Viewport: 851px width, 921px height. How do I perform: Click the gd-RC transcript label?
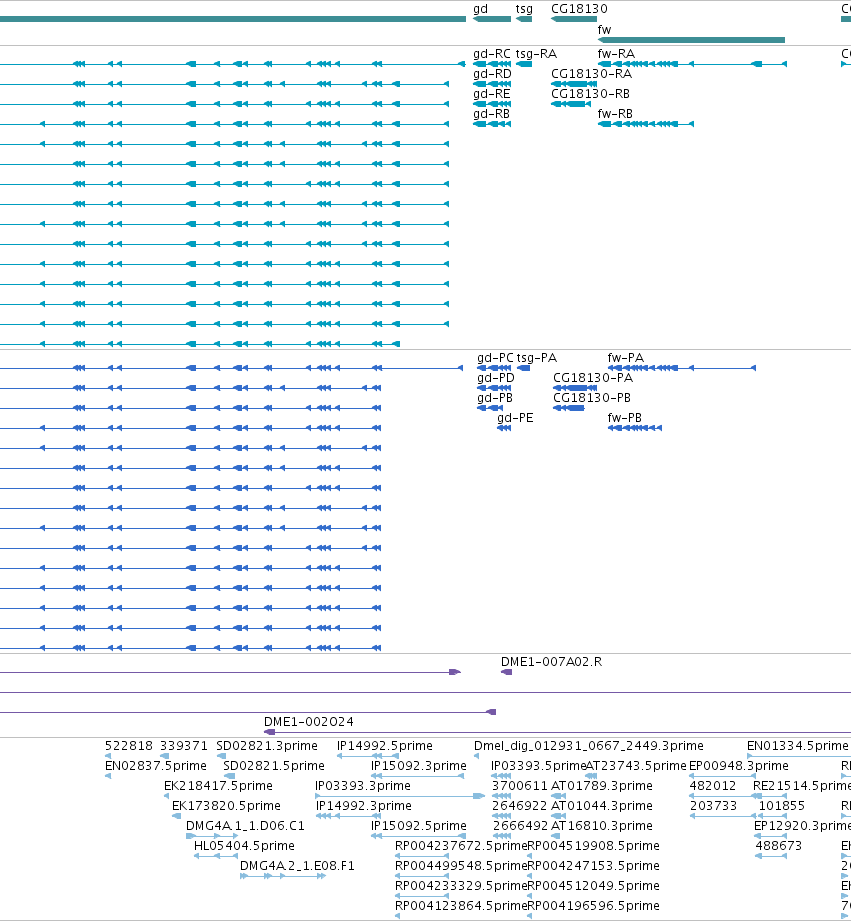click(492, 54)
